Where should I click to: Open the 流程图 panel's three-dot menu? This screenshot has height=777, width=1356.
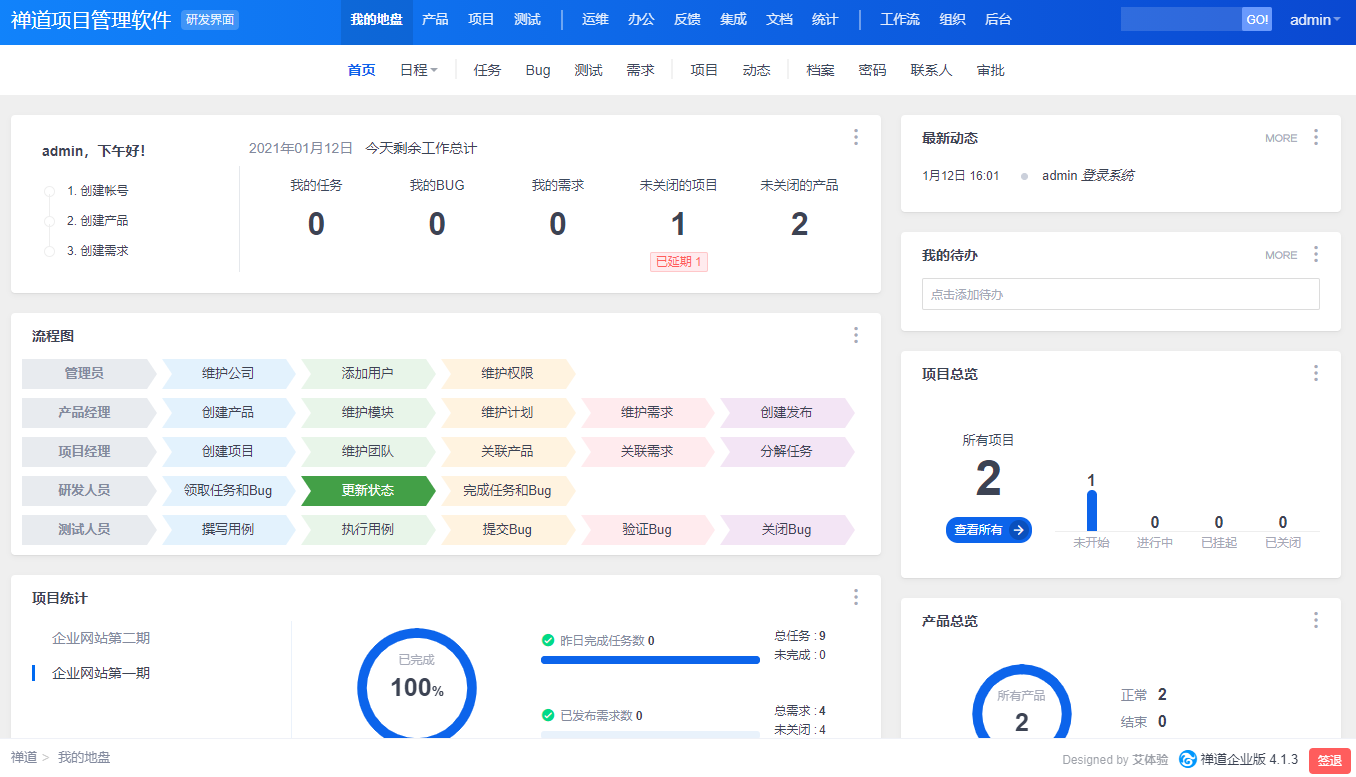[855, 335]
